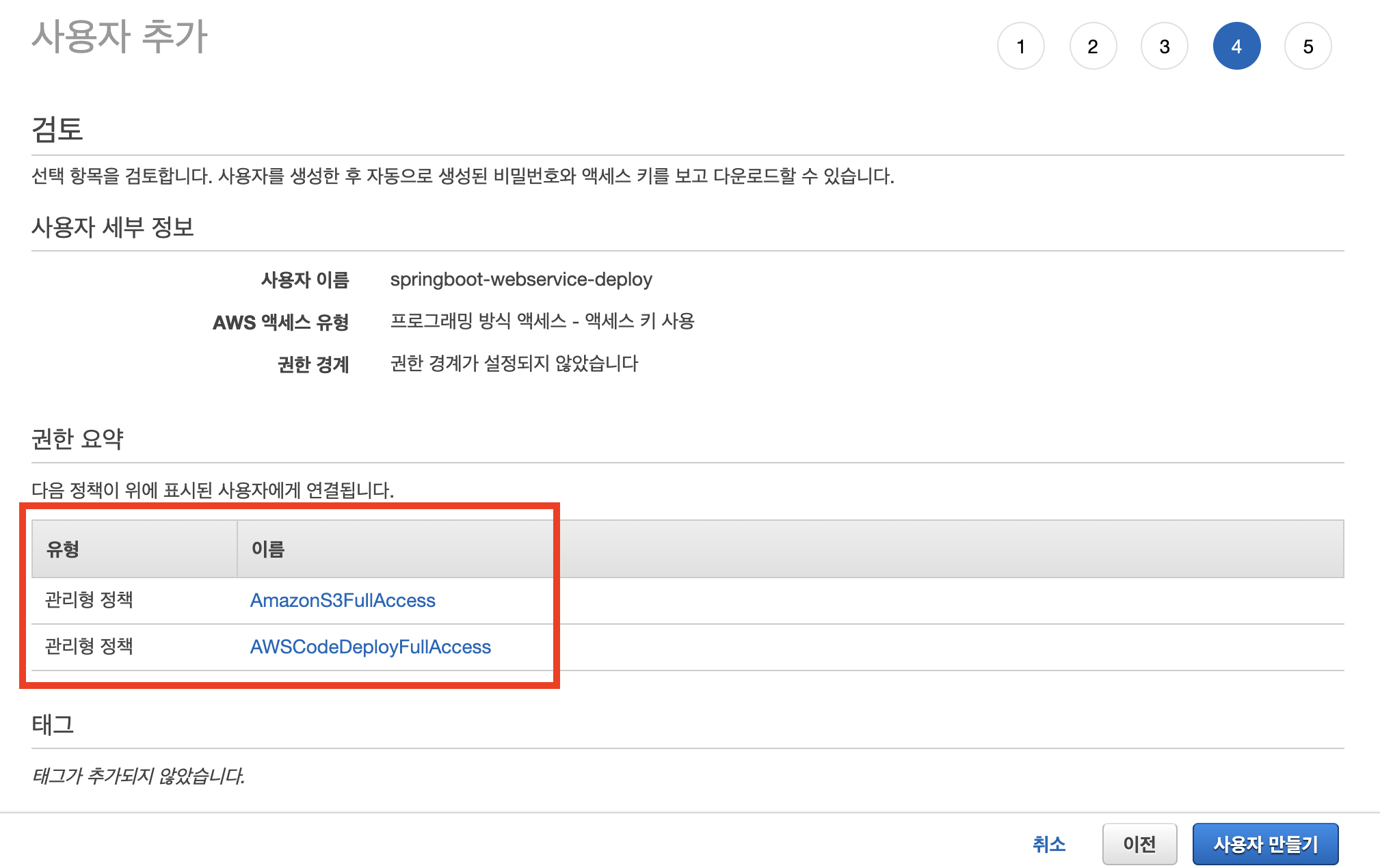1380x868 pixels.
Task: Click the 이름 column header
Action: (267, 549)
